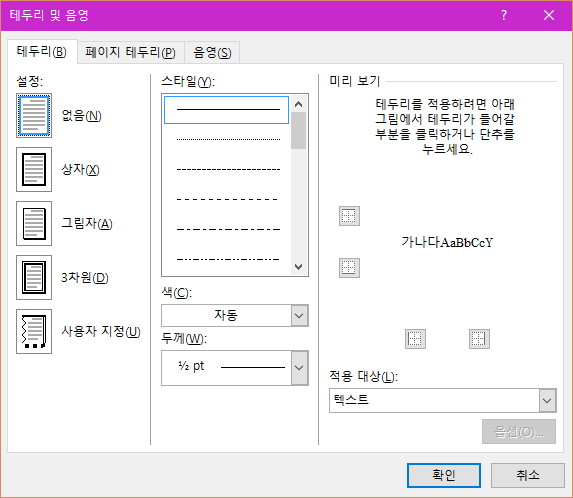573x498 pixels.
Task: Click the 취소 cancel button
Action: pyautogui.click(x=528, y=475)
